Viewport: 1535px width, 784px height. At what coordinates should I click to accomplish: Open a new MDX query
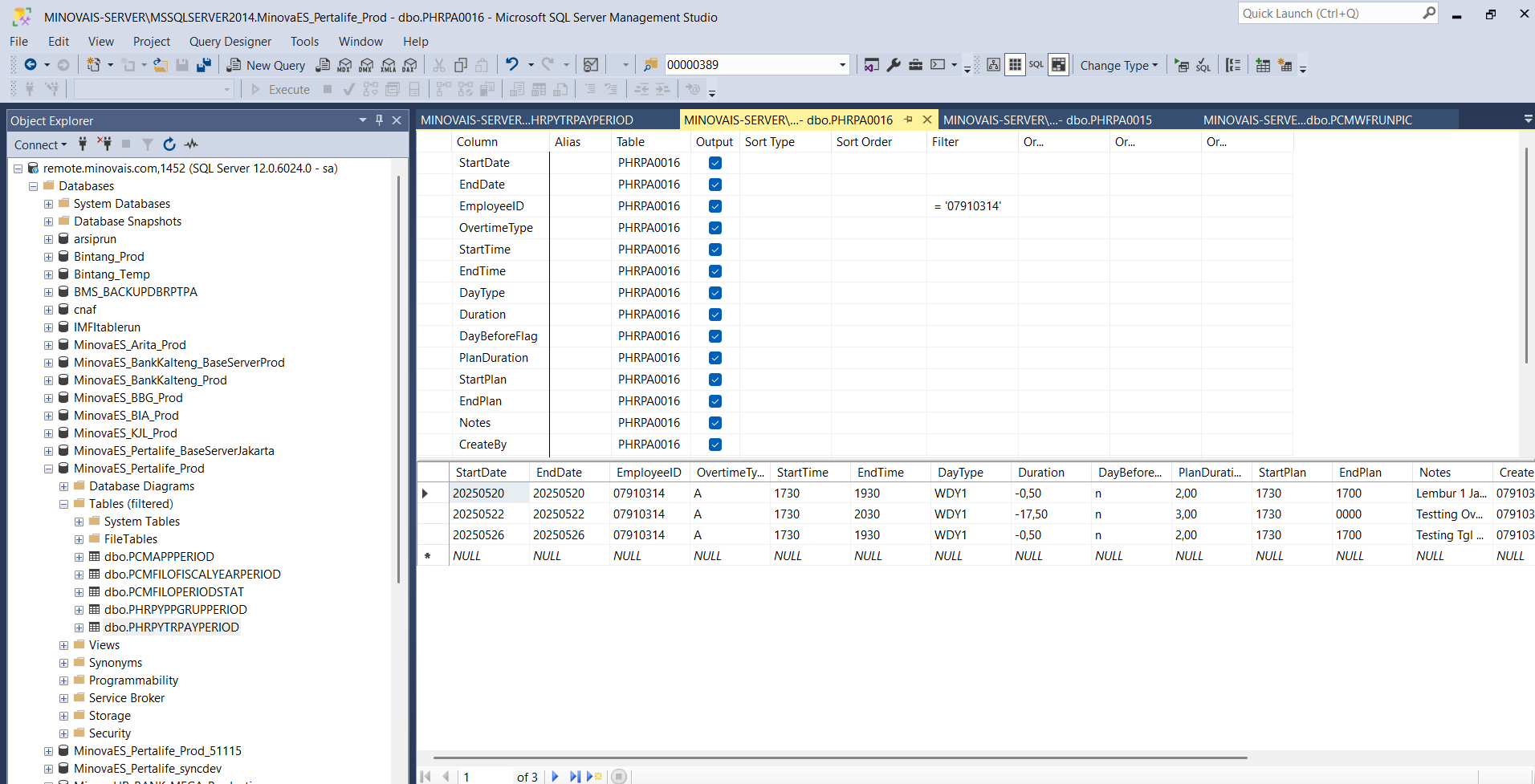point(344,65)
